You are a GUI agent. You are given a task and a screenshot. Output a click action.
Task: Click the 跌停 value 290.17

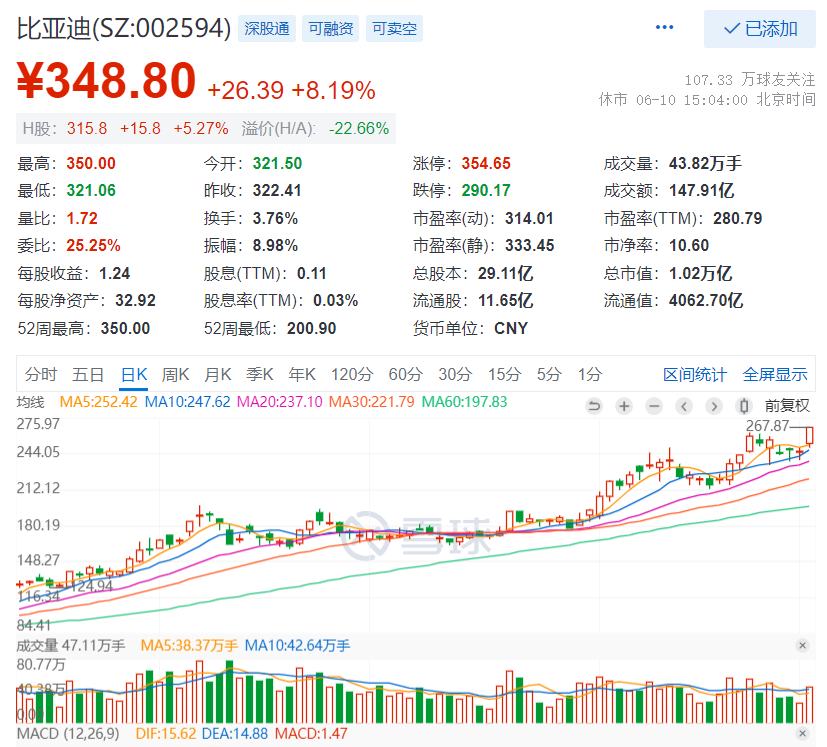point(486,190)
